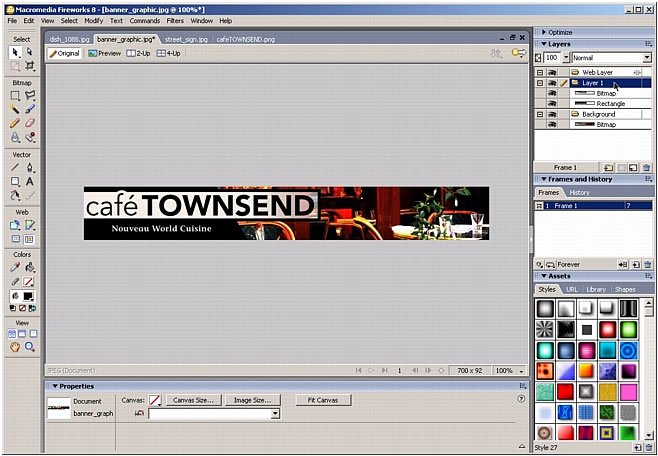Switch to the History tab
The width and height of the screenshot is (658, 456).
coord(580,193)
